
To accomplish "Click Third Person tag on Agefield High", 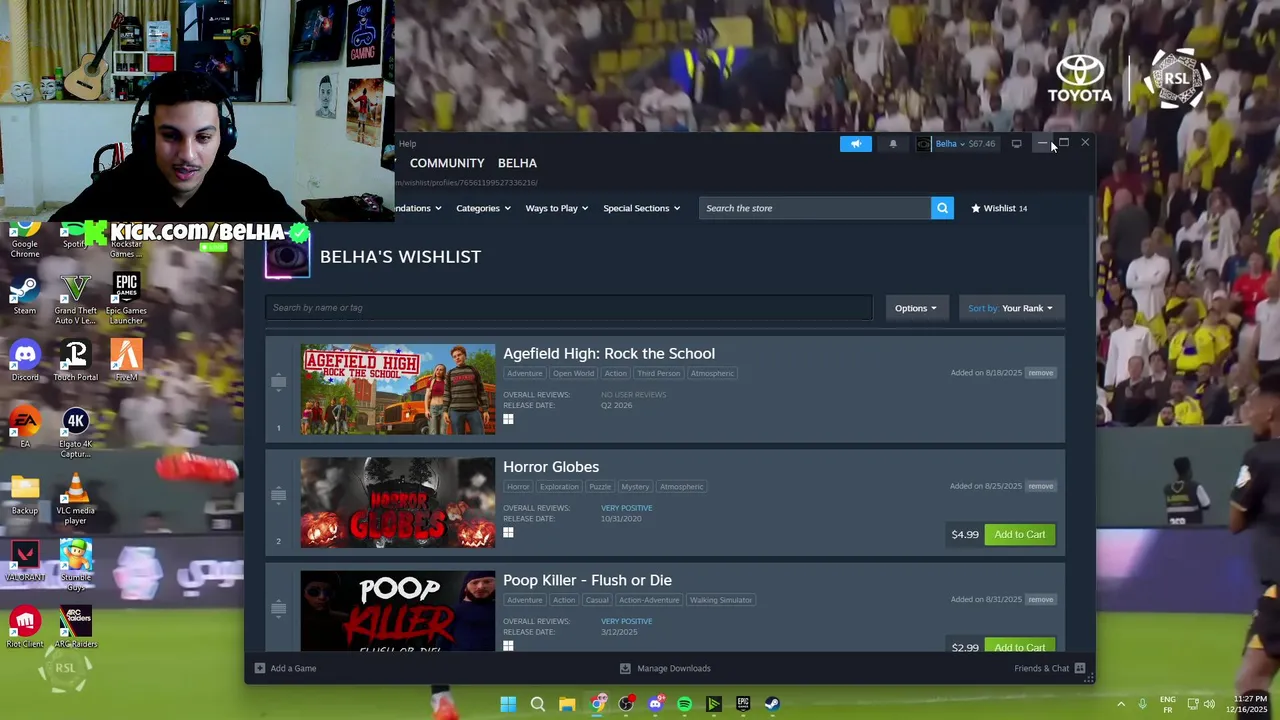I will point(658,374).
